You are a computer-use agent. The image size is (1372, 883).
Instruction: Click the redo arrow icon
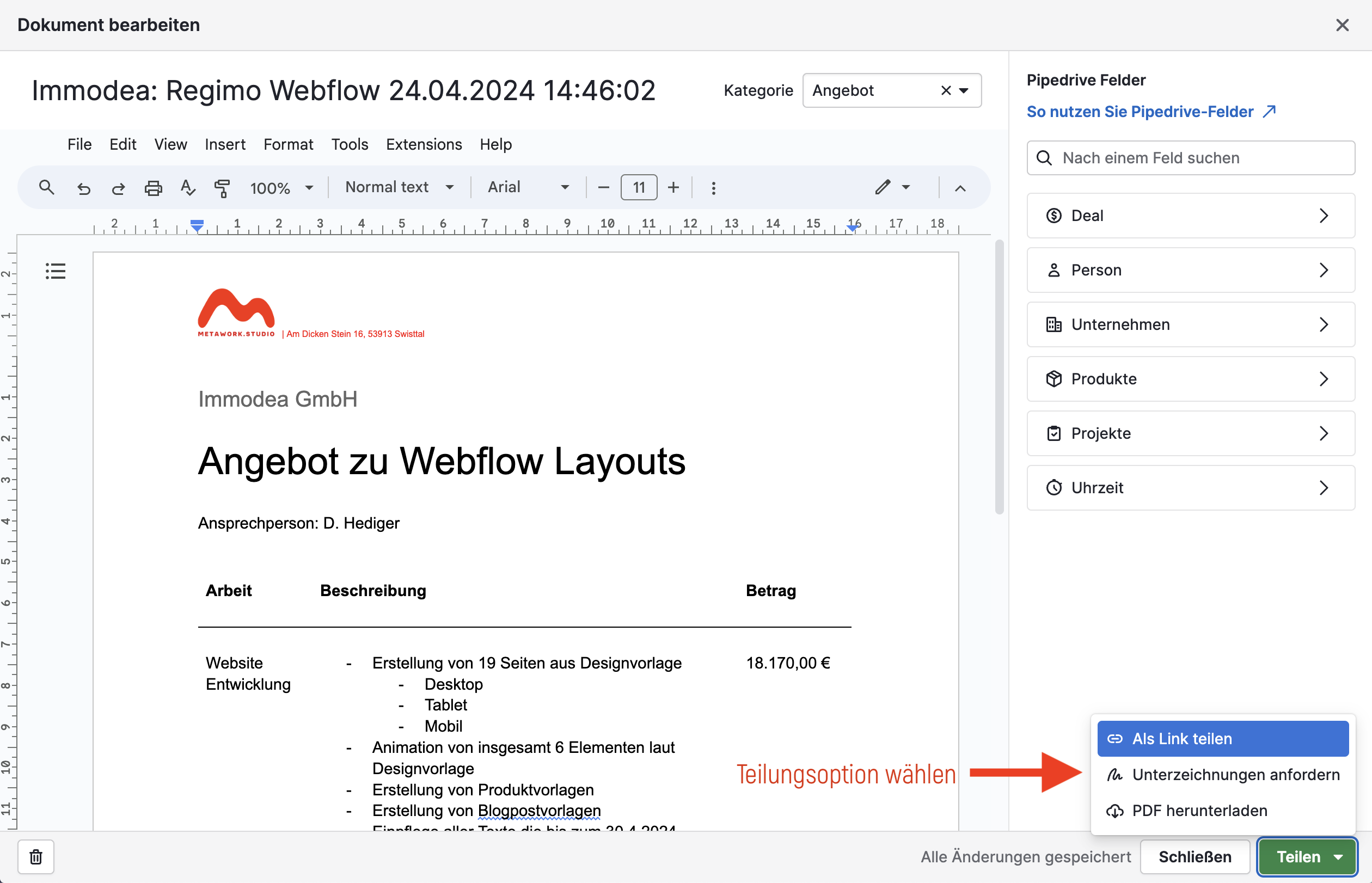pyautogui.click(x=118, y=188)
